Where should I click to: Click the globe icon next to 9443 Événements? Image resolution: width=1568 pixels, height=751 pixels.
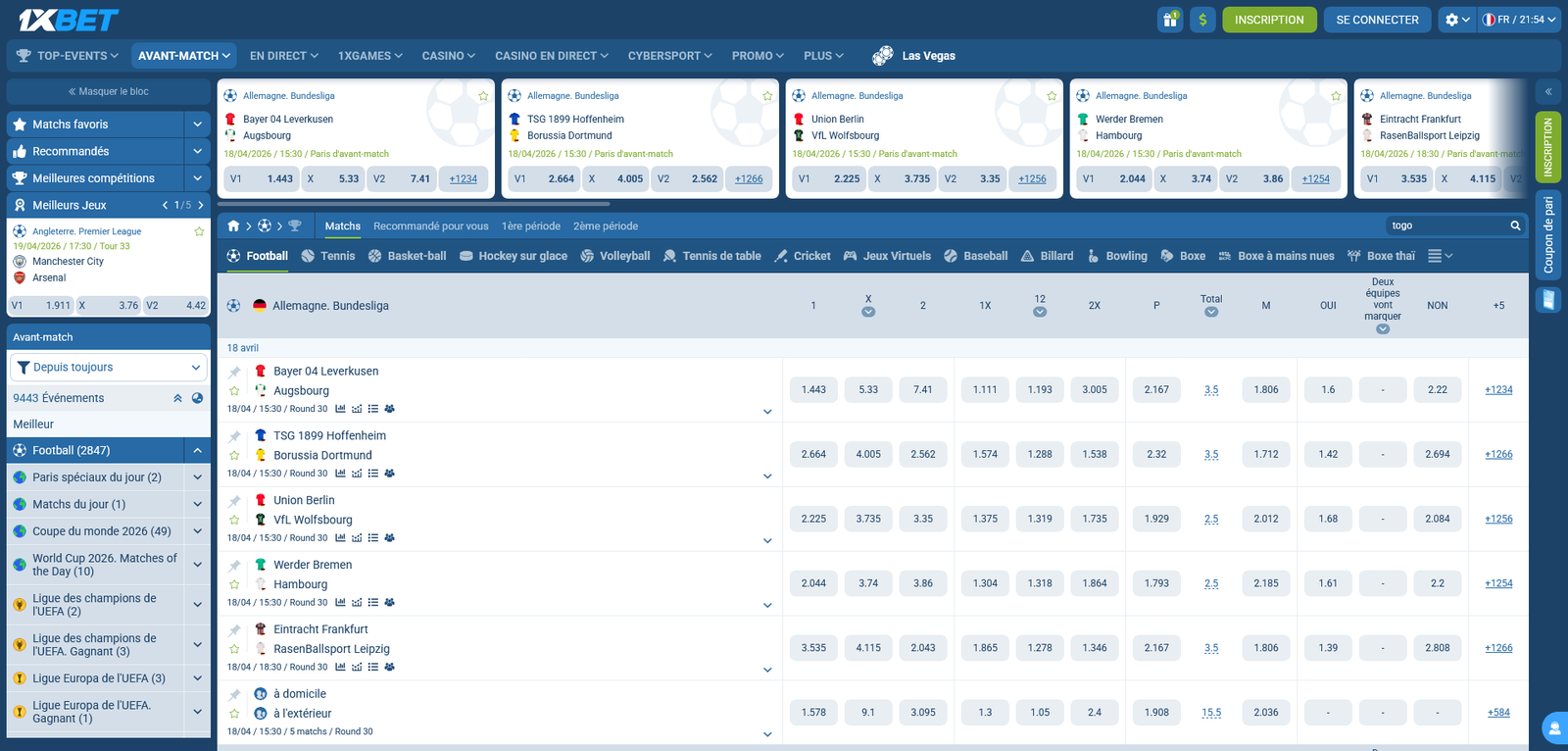(197, 398)
